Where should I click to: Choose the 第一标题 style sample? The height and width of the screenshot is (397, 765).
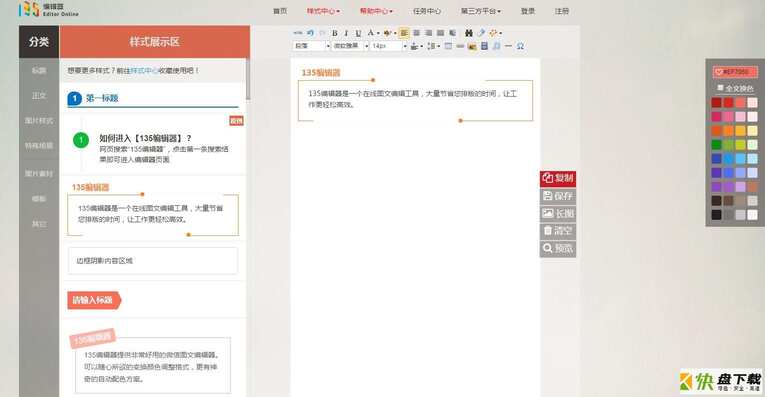pyautogui.click(x=153, y=99)
